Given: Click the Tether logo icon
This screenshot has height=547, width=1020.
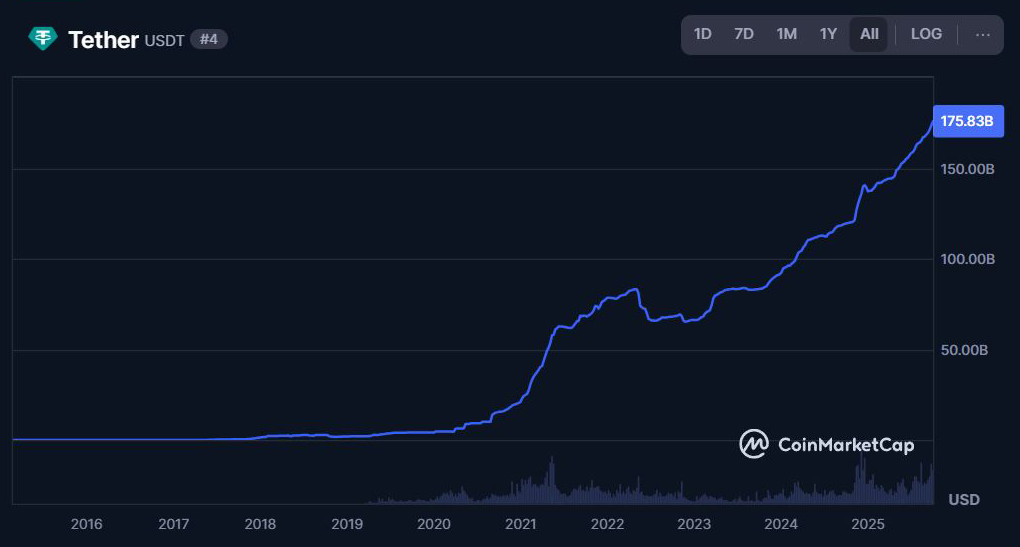Looking at the screenshot, I should point(44,39).
